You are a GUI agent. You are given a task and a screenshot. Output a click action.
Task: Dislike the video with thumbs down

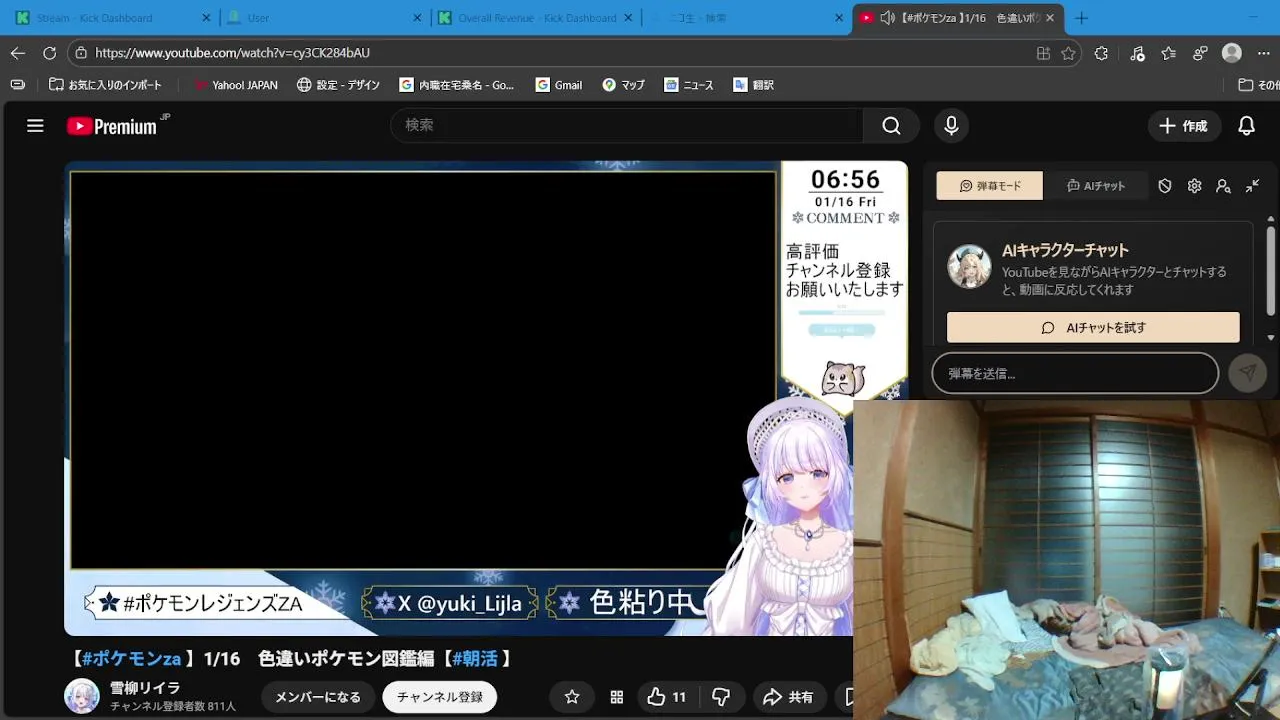tap(721, 697)
